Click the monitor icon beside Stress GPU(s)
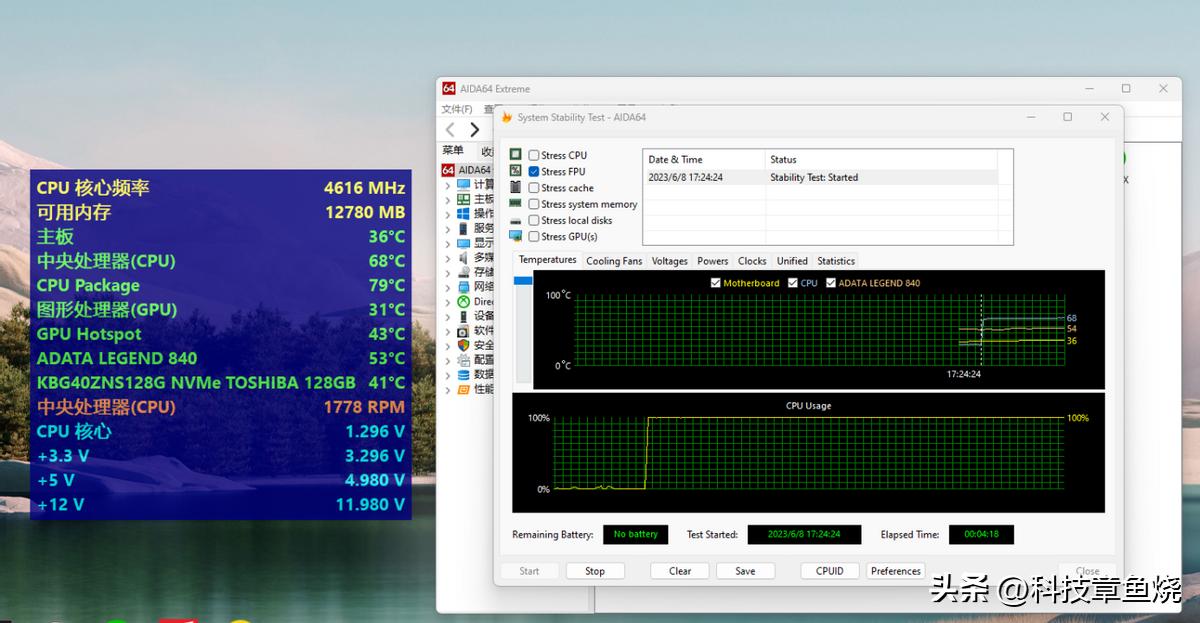The image size is (1200, 623). pyautogui.click(x=516, y=237)
